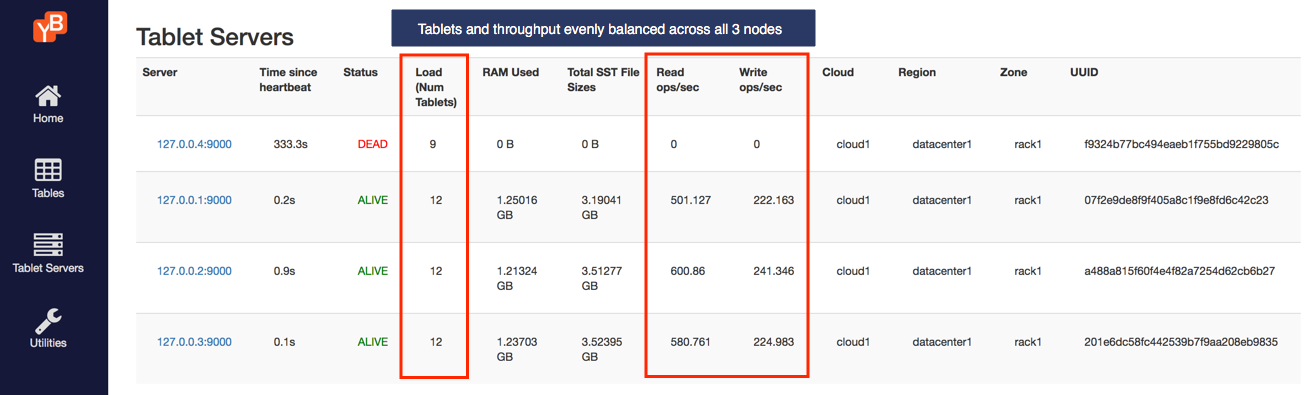The width and height of the screenshot is (1312, 395).
Task: Open server link 127.0.0.2:9000
Action: pyautogui.click(x=194, y=271)
